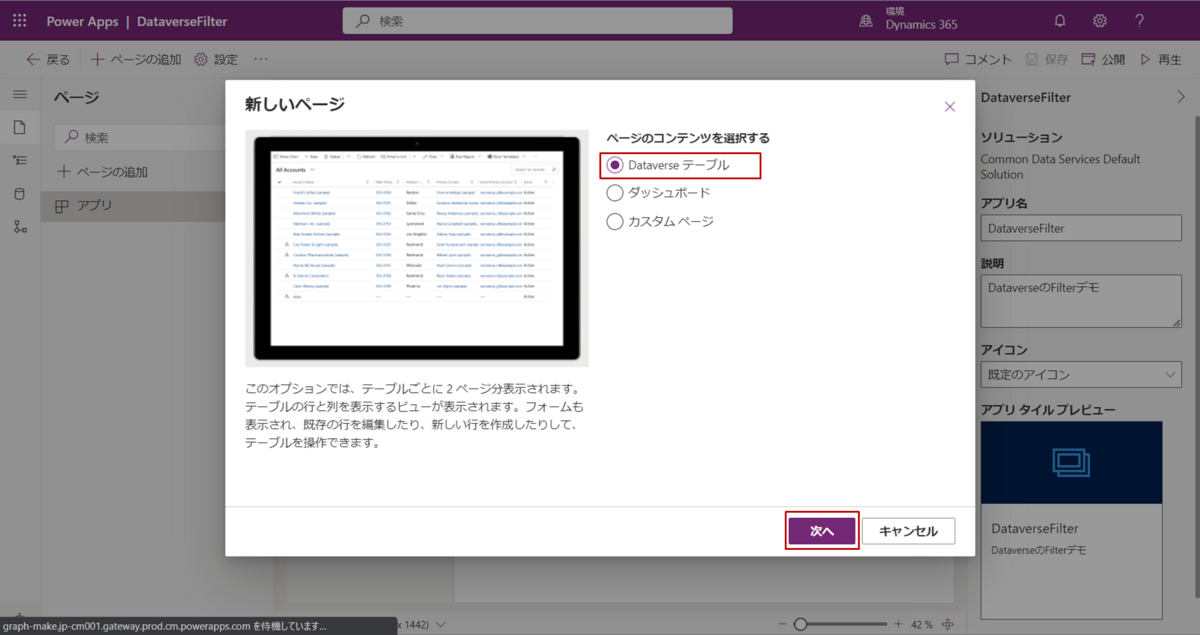Select the アプリ item in pages list

click(133, 205)
